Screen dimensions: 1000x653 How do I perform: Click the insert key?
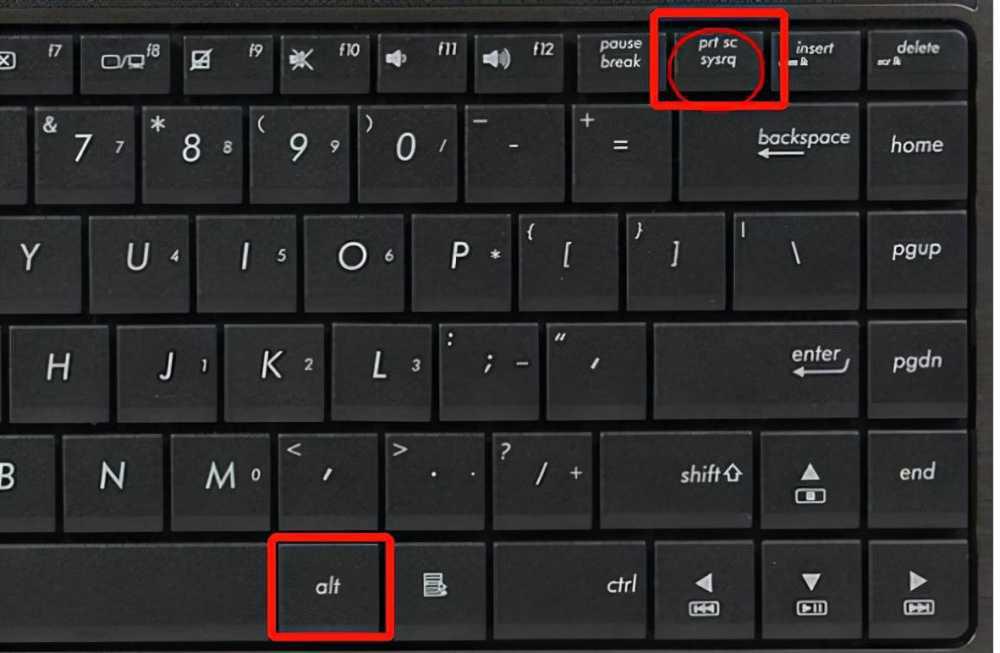click(814, 59)
